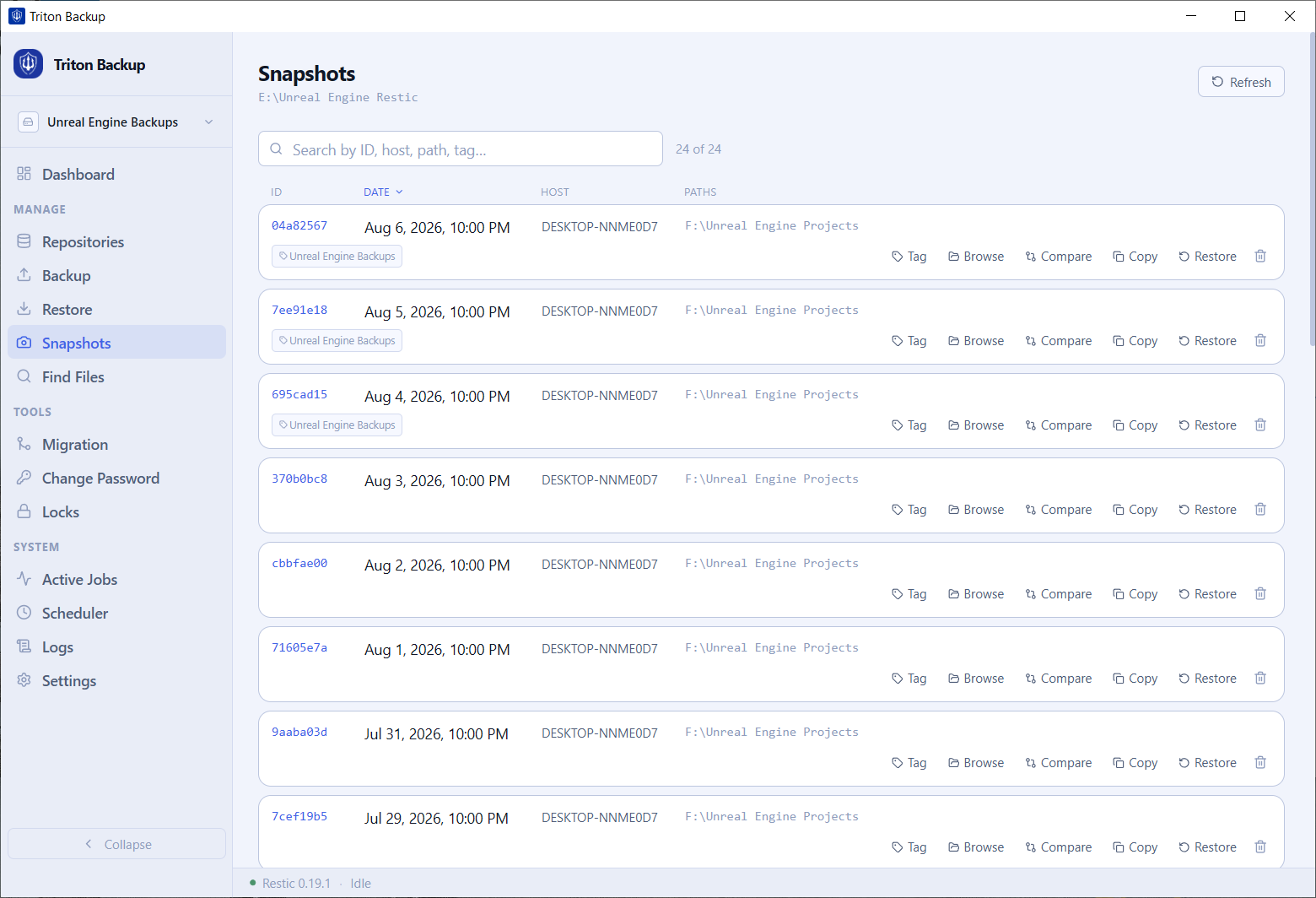
Task: Add a tag to snapshot cbbfae00
Action: tap(909, 594)
